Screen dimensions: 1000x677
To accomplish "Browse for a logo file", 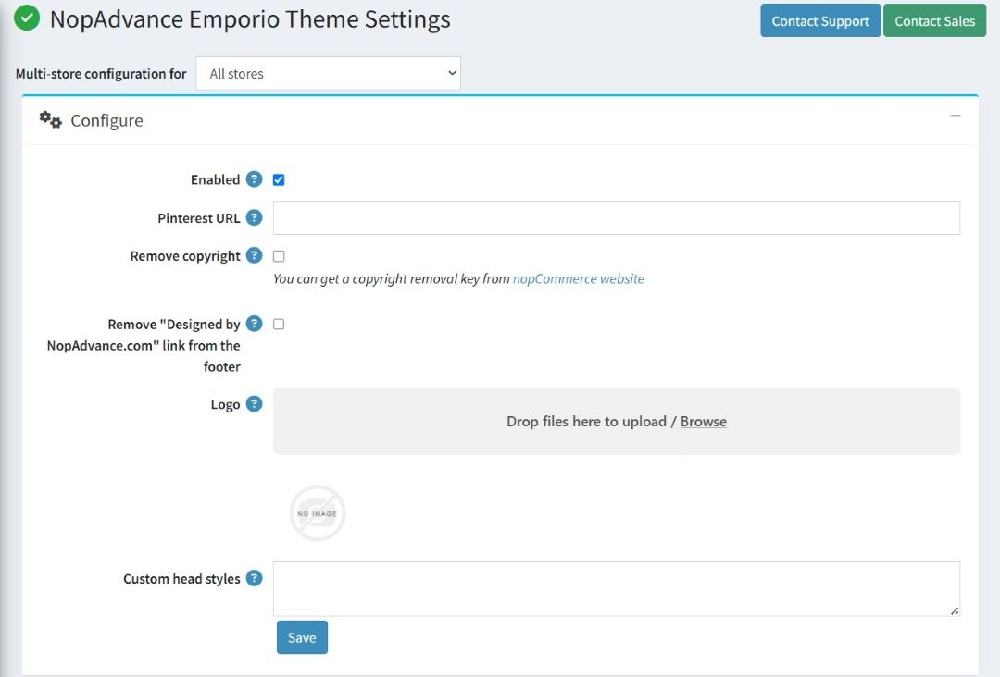I will (x=703, y=421).
